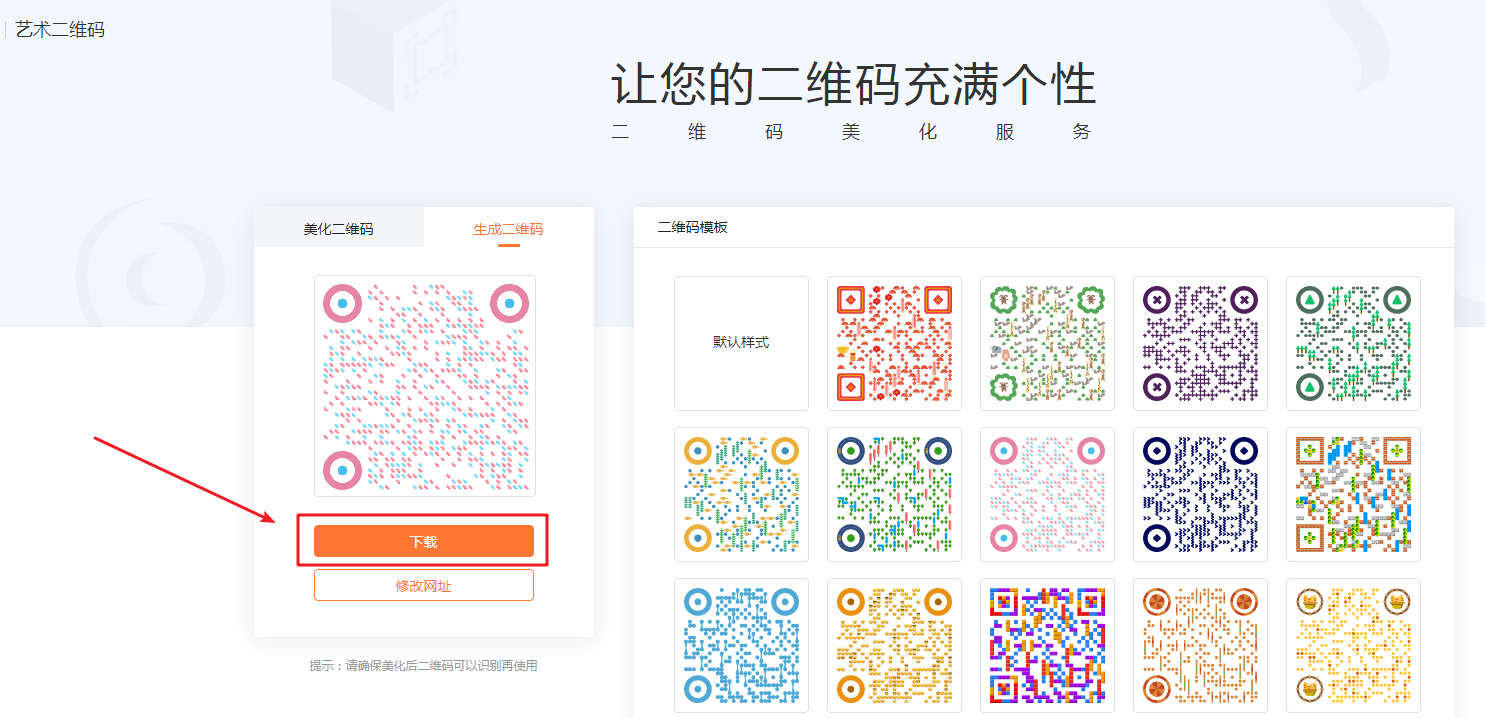
Task: Select the multicolor pixel block QR template
Action: tap(1047, 645)
